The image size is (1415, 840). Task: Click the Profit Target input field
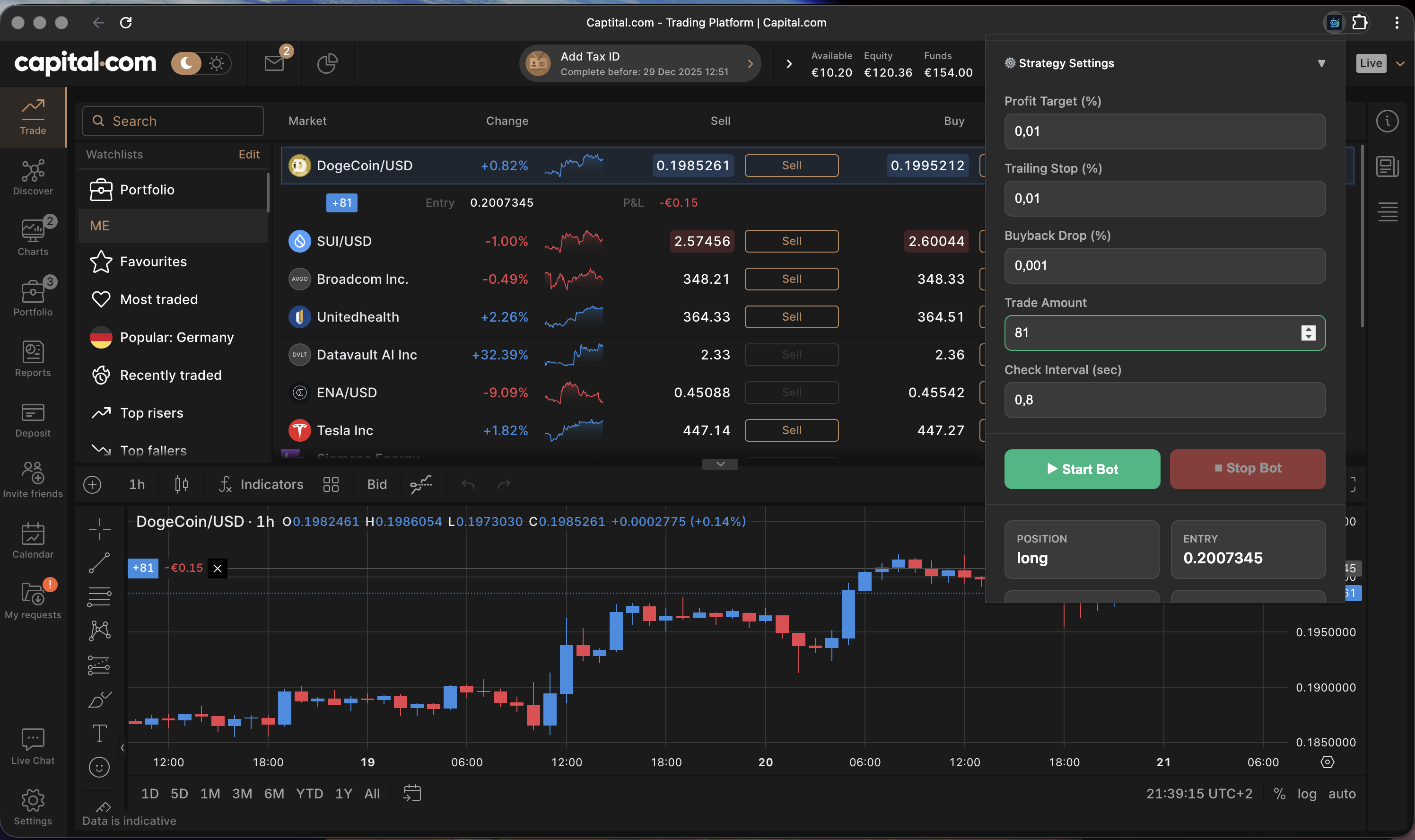tap(1164, 131)
